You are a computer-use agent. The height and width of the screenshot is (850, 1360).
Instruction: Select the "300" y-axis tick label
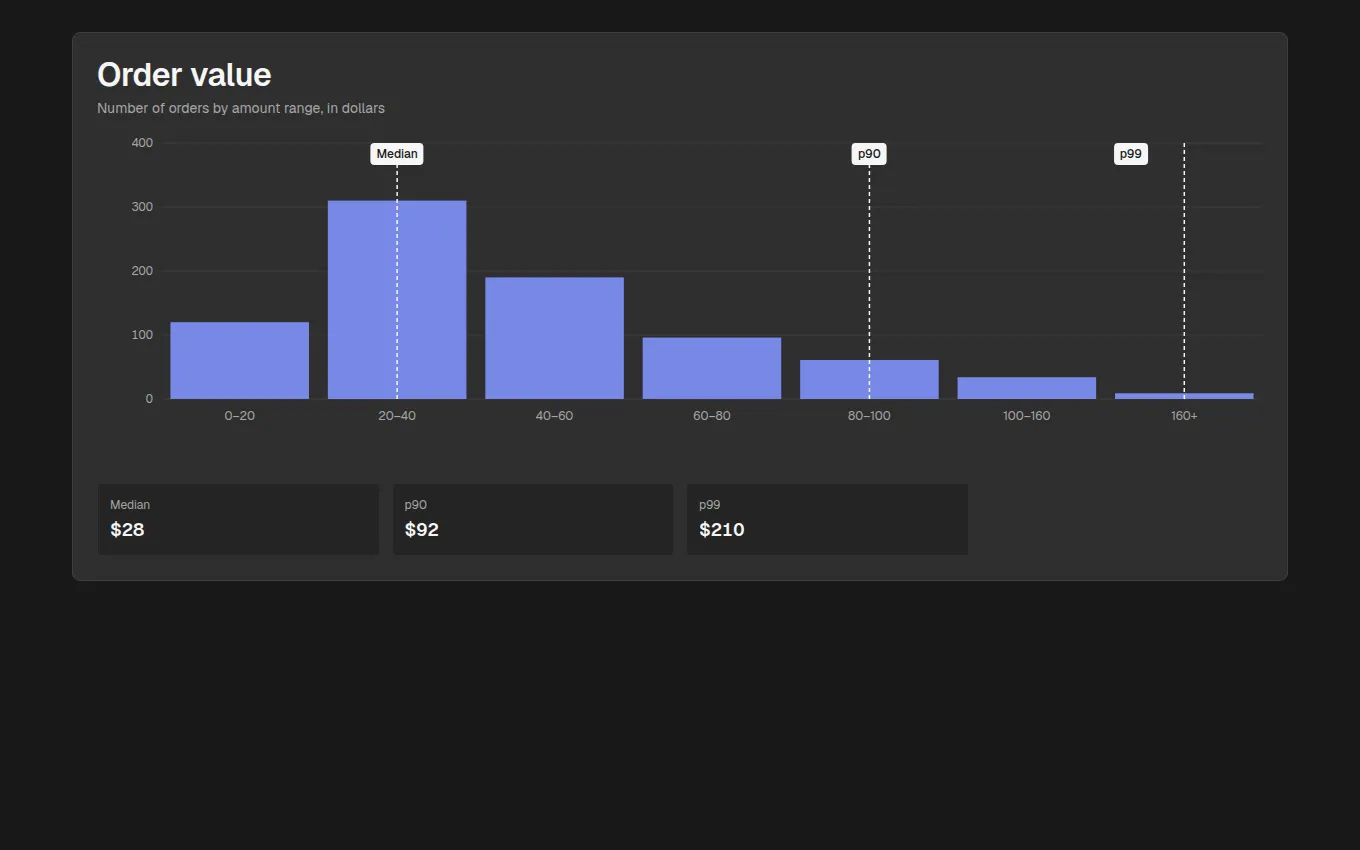[x=142, y=207]
